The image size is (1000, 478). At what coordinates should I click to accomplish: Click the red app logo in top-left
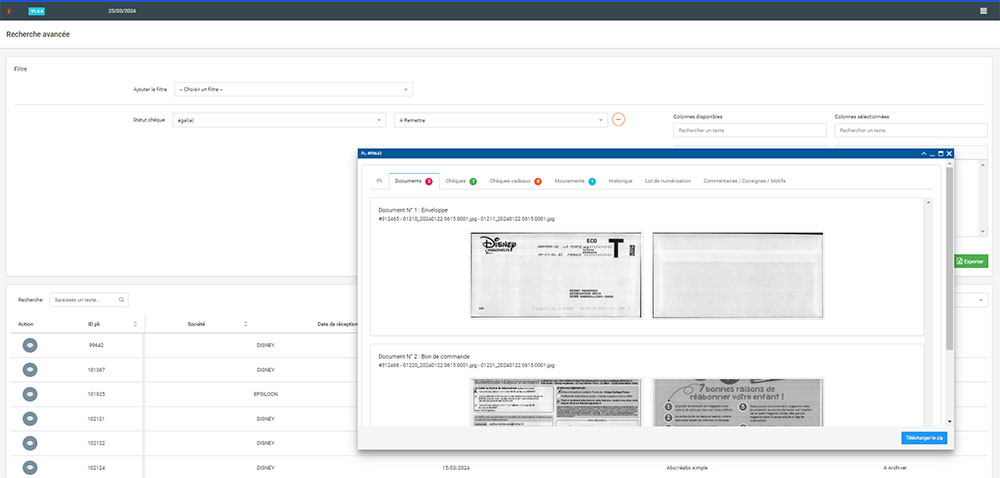(10, 10)
